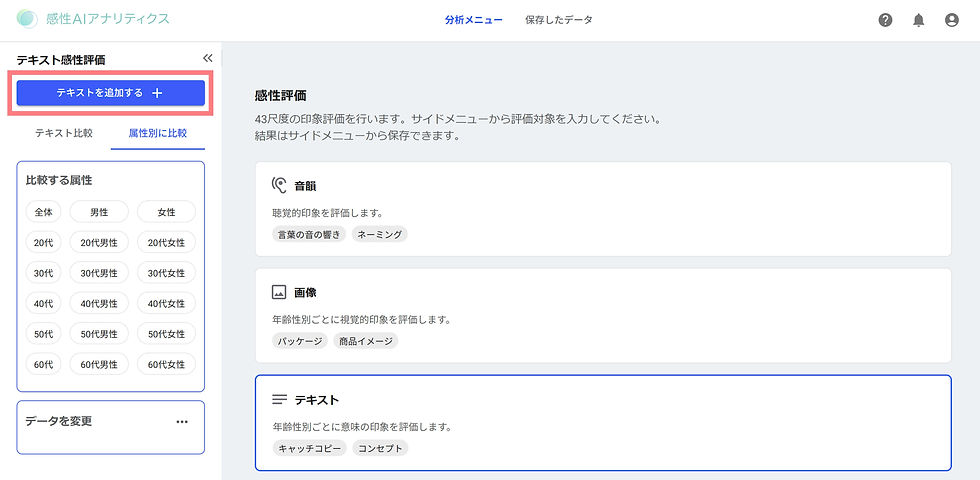Switch to the テキスト比較 tab
The width and height of the screenshot is (980, 480).
64,133
